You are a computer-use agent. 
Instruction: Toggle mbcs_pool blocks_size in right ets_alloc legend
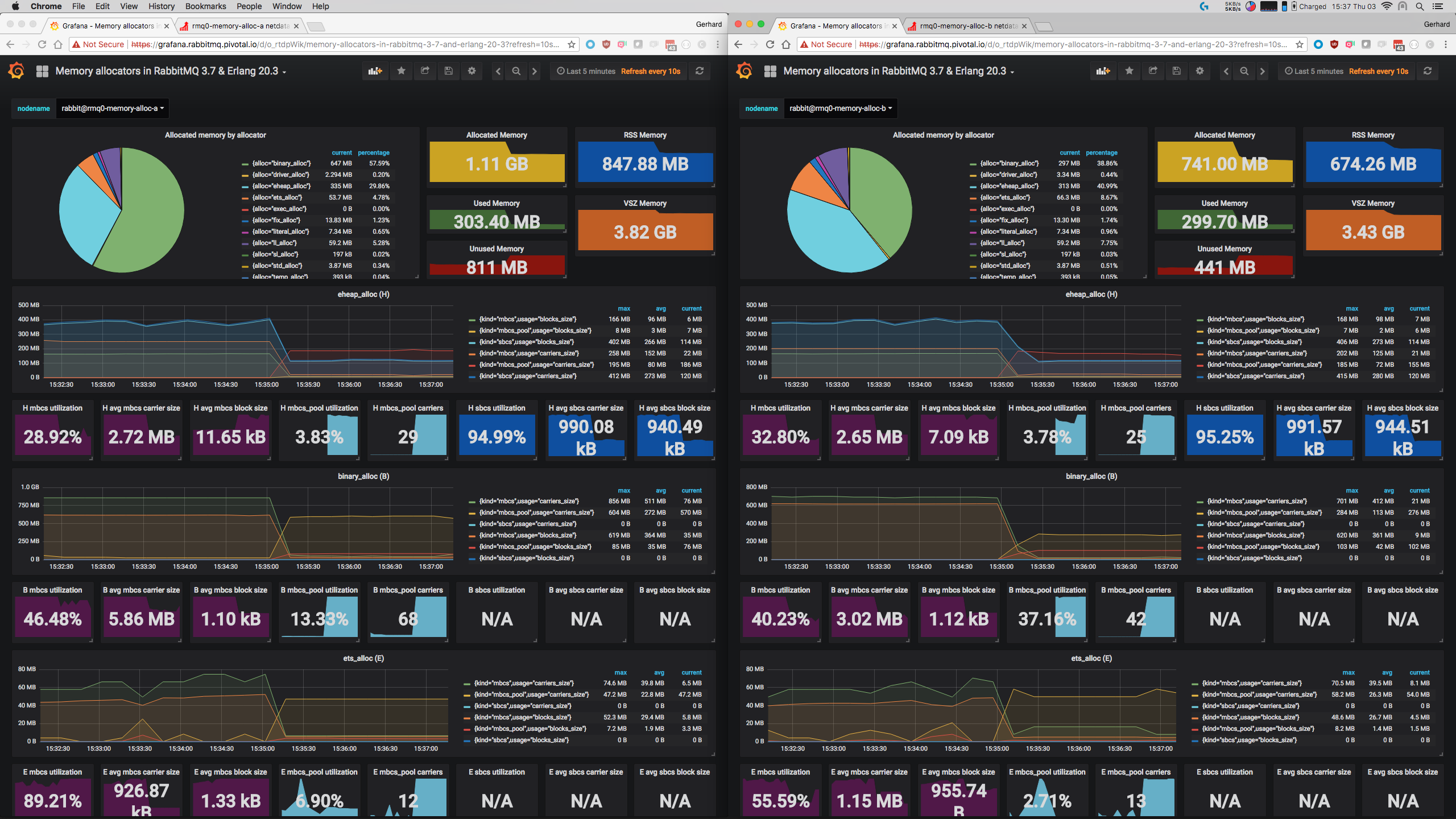1258,729
